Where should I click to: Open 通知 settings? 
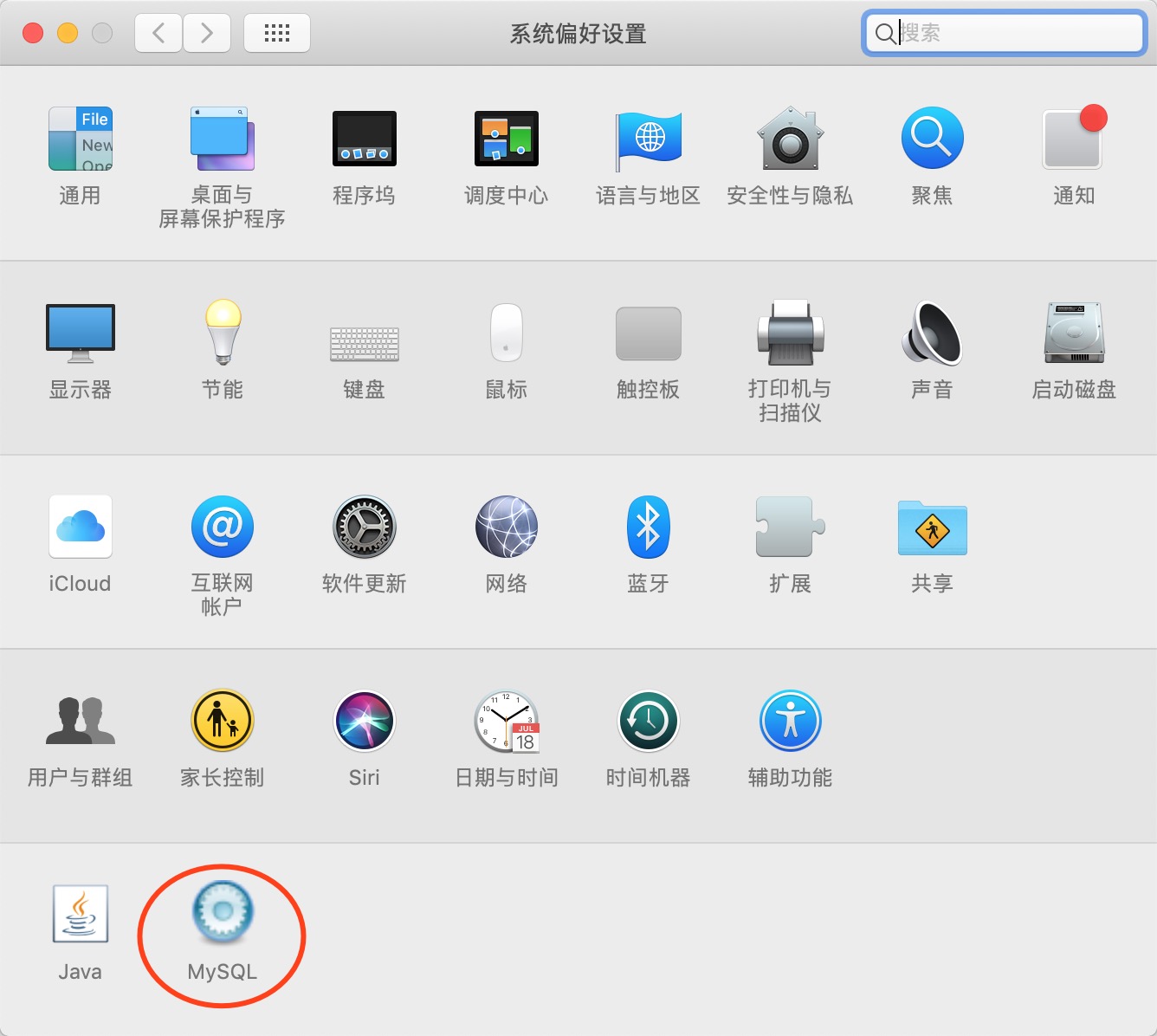coord(1072,139)
